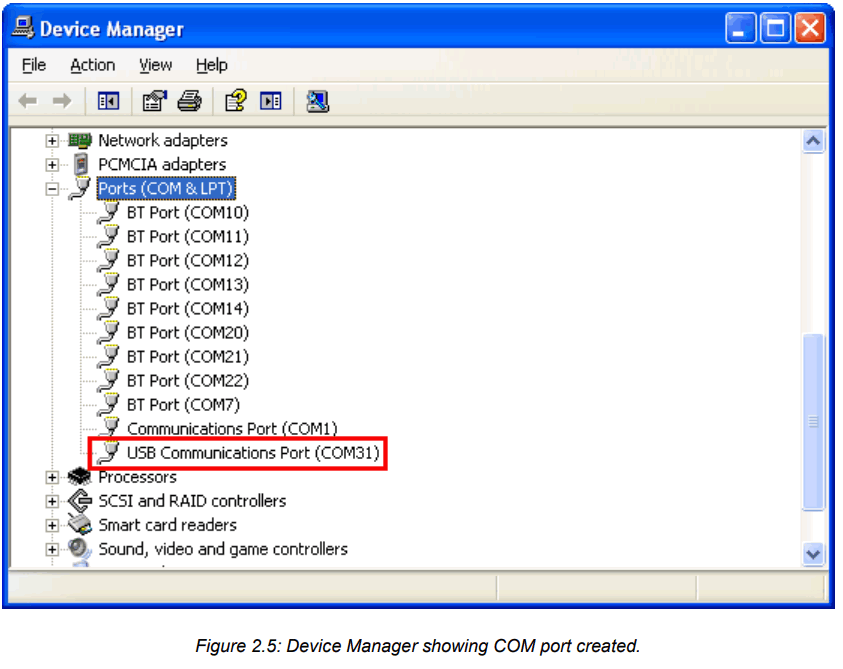Select BT Port (COM14)
The image size is (843, 669).
pos(188,309)
